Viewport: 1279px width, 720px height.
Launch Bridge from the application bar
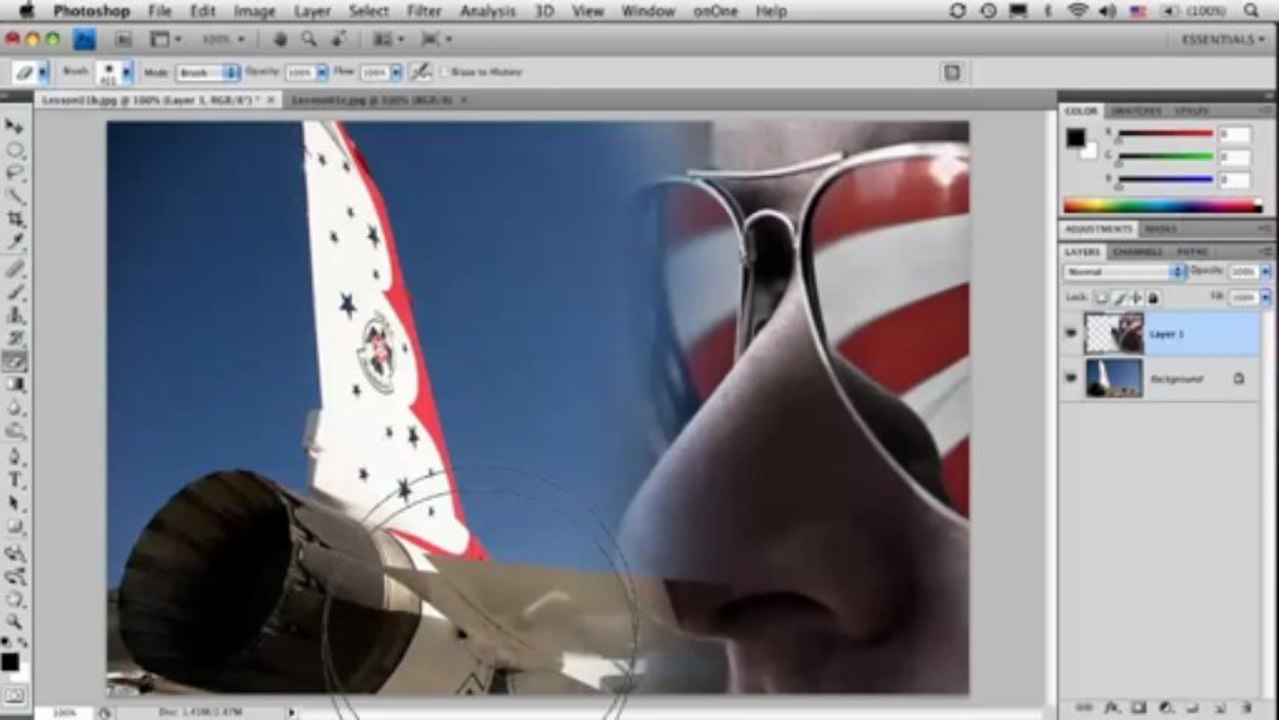pyautogui.click(x=123, y=39)
